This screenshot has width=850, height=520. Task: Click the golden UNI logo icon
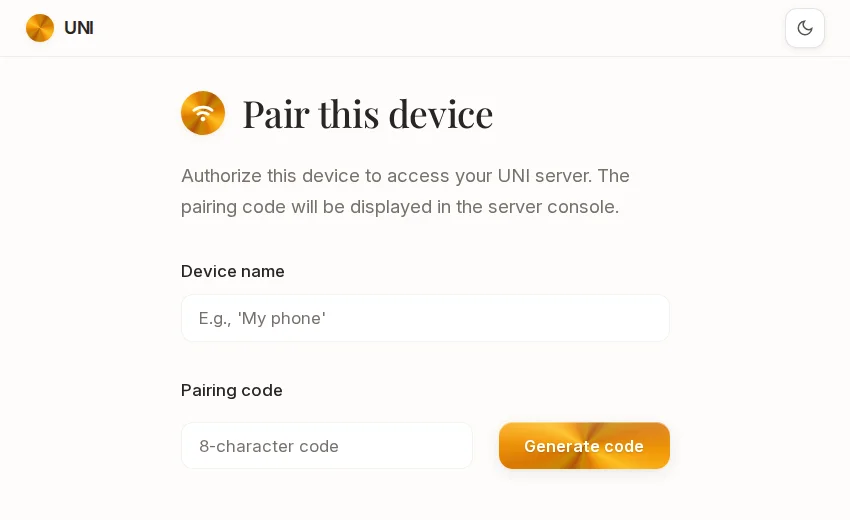coord(40,28)
